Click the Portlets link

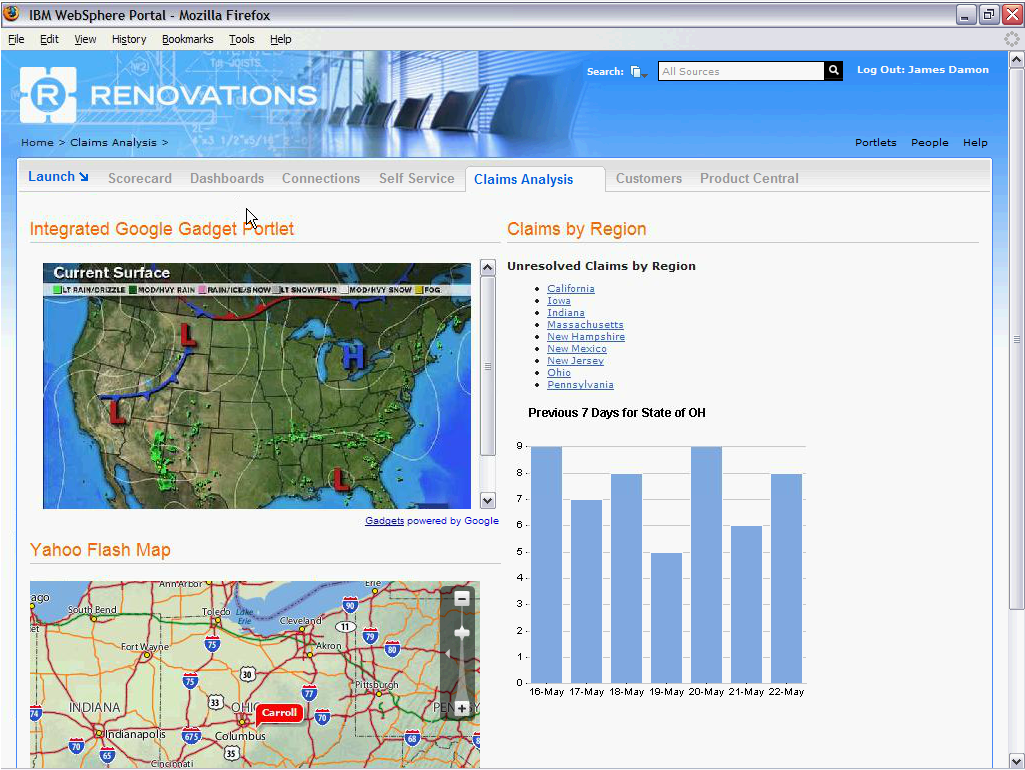click(x=875, y=142)
